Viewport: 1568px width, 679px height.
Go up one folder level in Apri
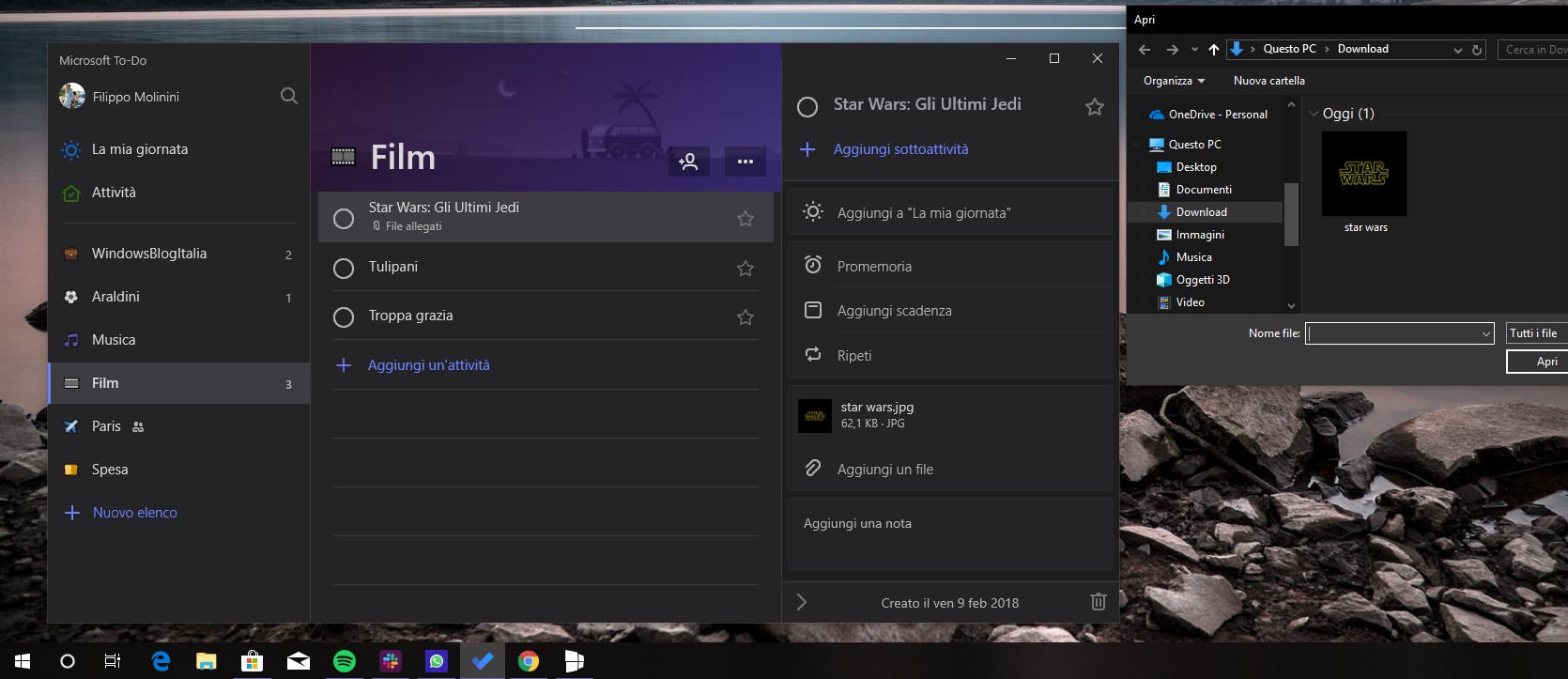(x=1214, y=50)
